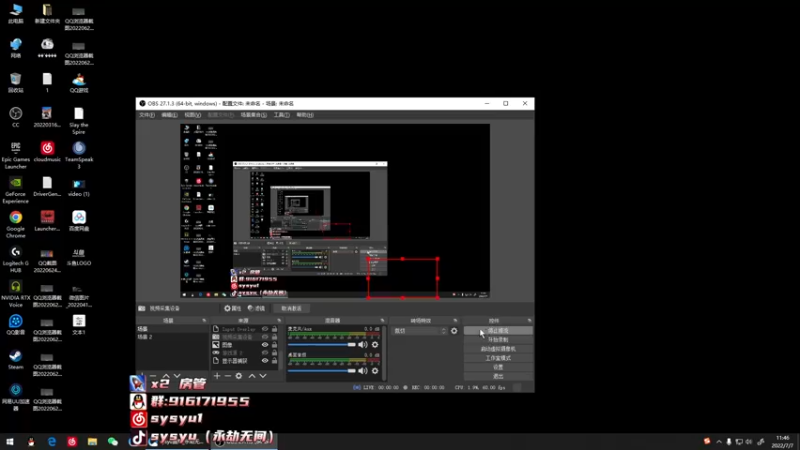Open OBS 设置 settings button
800x450 pixels.
point(498,367)
